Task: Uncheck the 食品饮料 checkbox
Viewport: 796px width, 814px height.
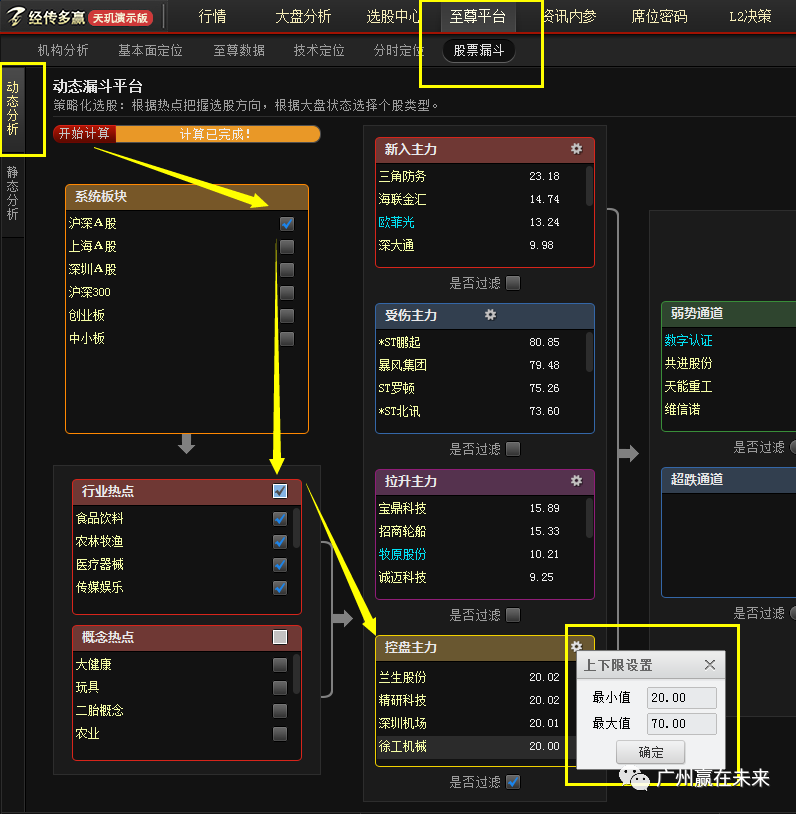Action: pos(280,519)
